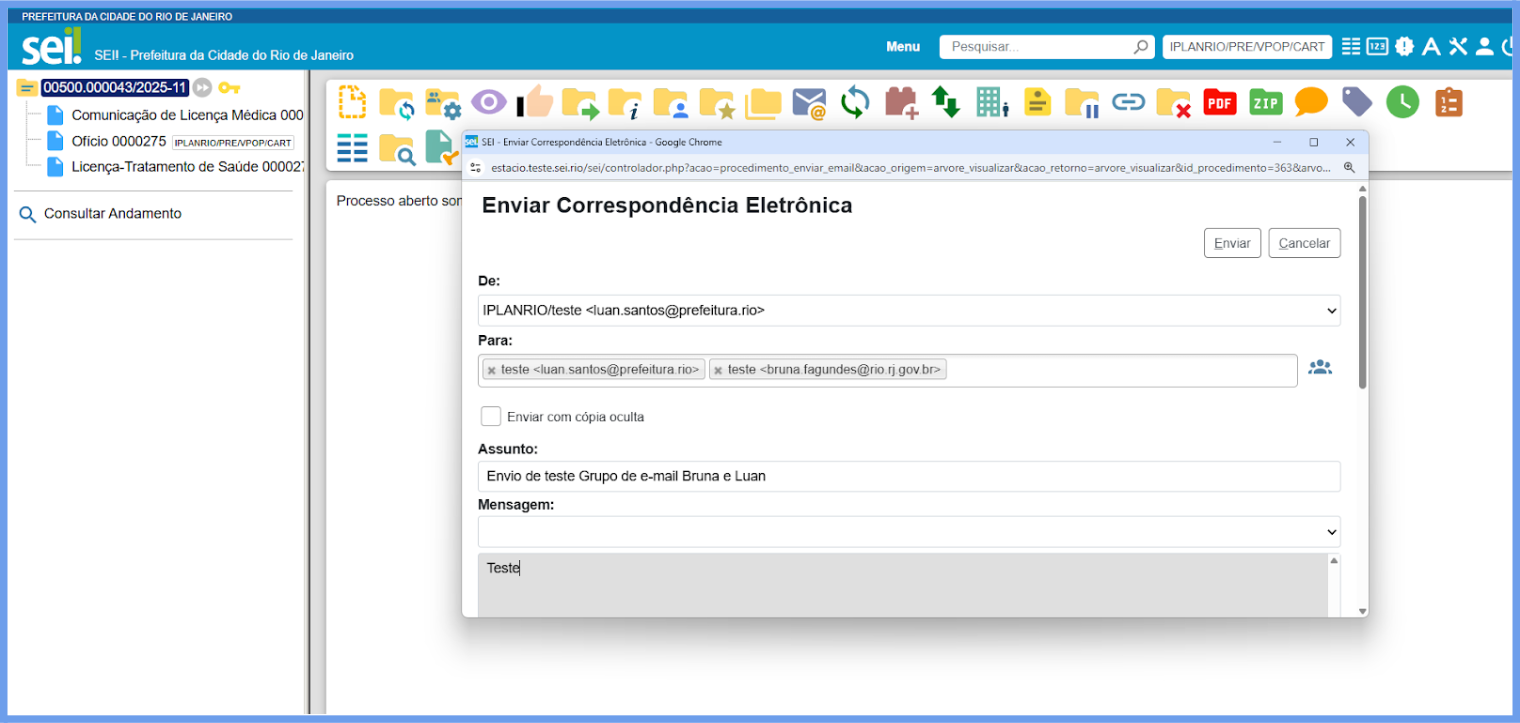Click the green clock icon
Viewport: 1520px width, 723px height.
[1402, 102]
